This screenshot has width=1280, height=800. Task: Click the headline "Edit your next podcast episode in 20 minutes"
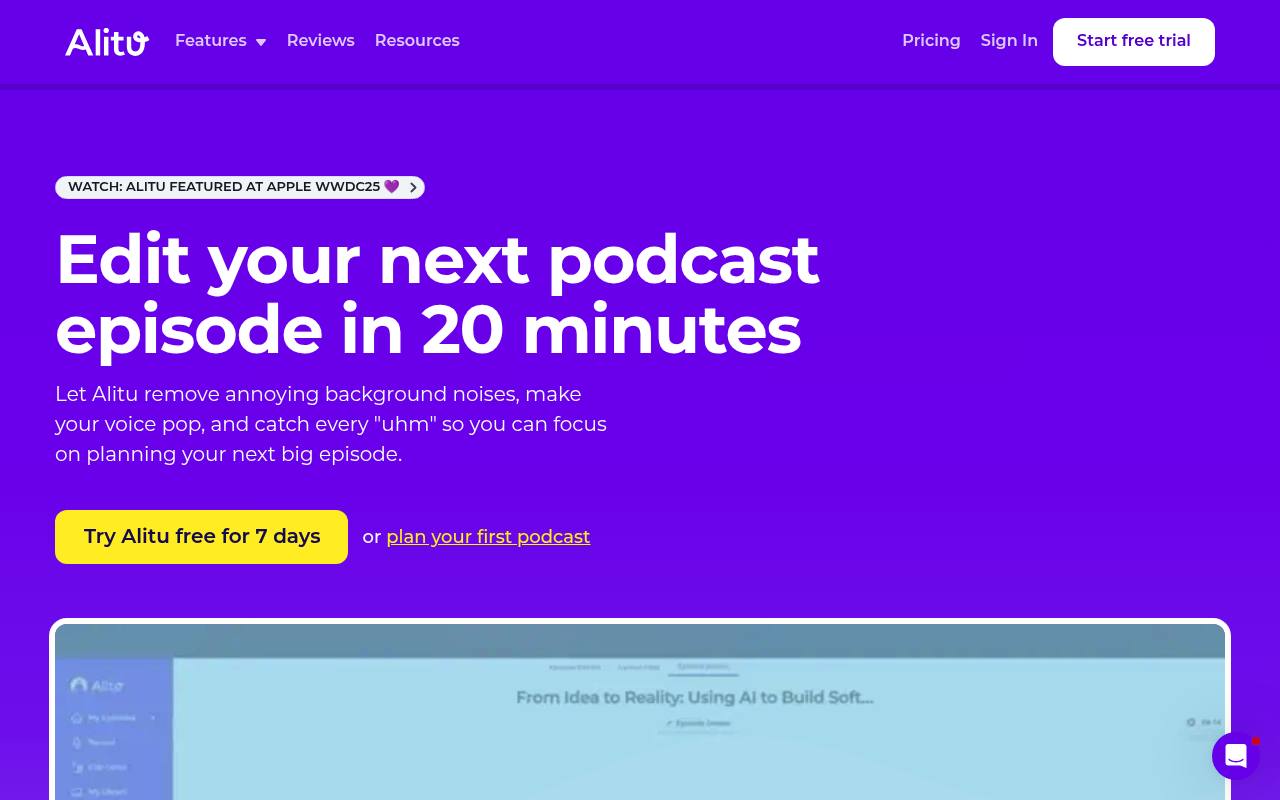[x=437, y=294]
